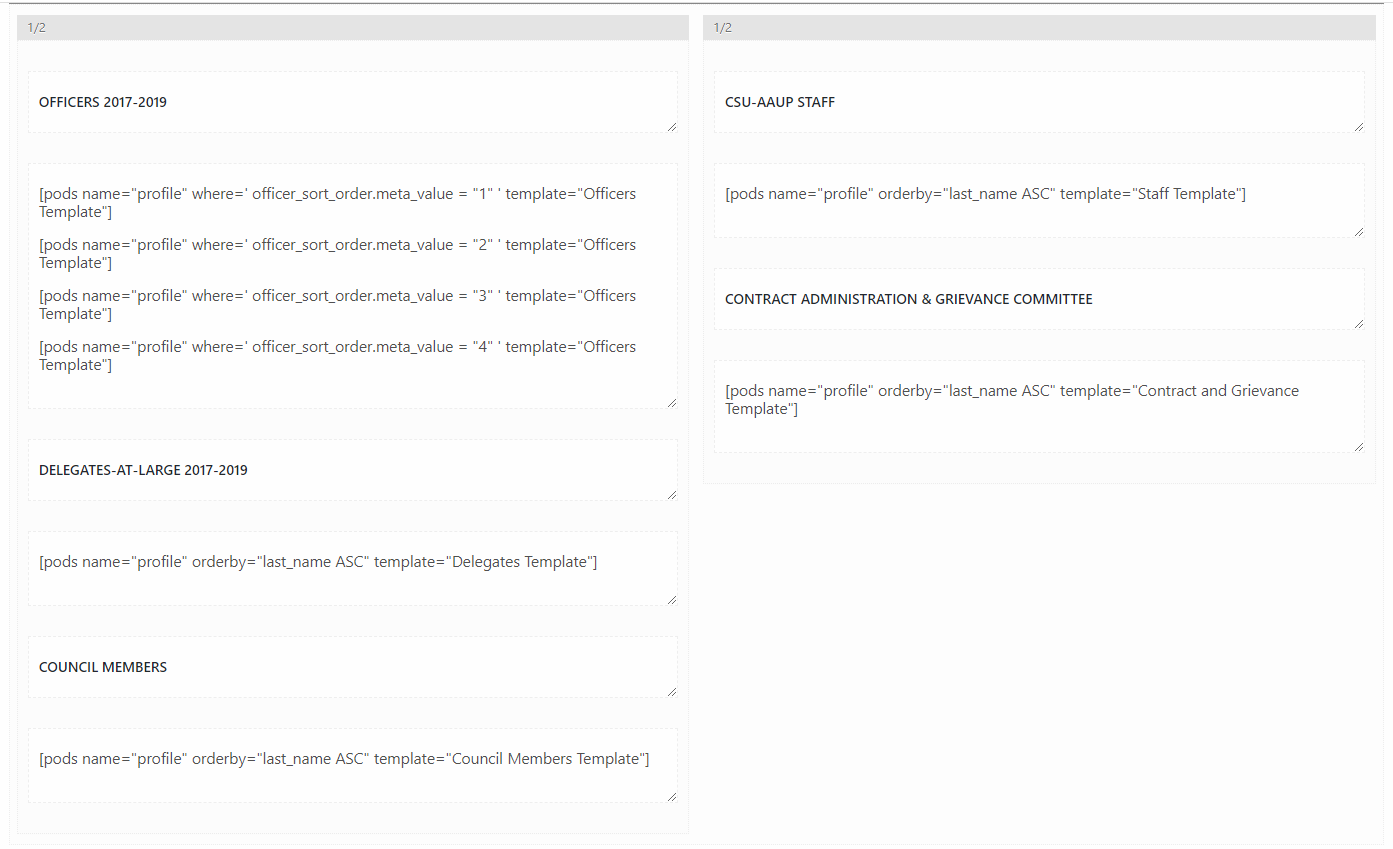1393x849 pixels.
Task: Click the resize grip on the OFFICERS 2017-2019 heading box
Action: click(673, 126)
